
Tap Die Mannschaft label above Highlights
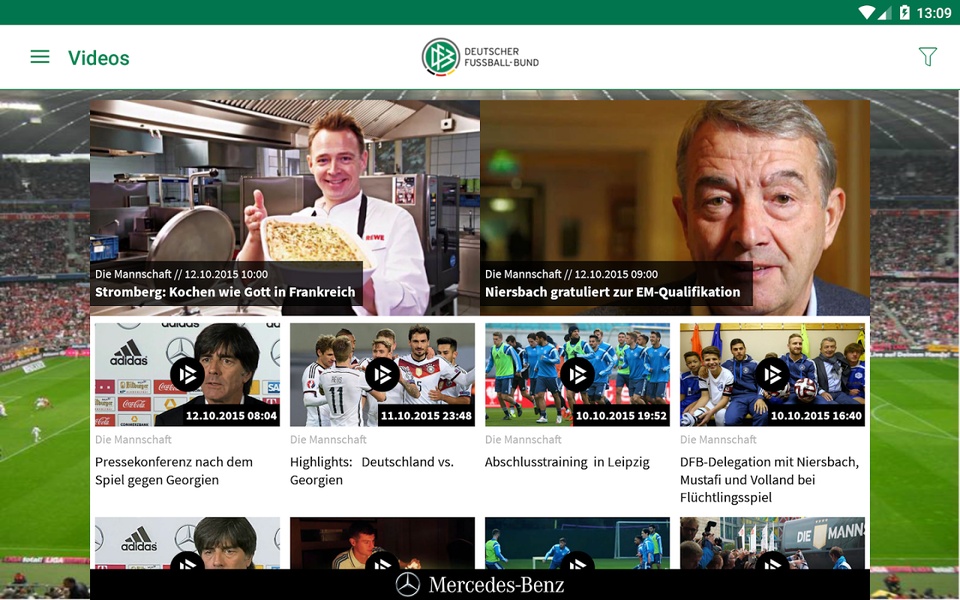pyautogui.click(x=328, y=440)
